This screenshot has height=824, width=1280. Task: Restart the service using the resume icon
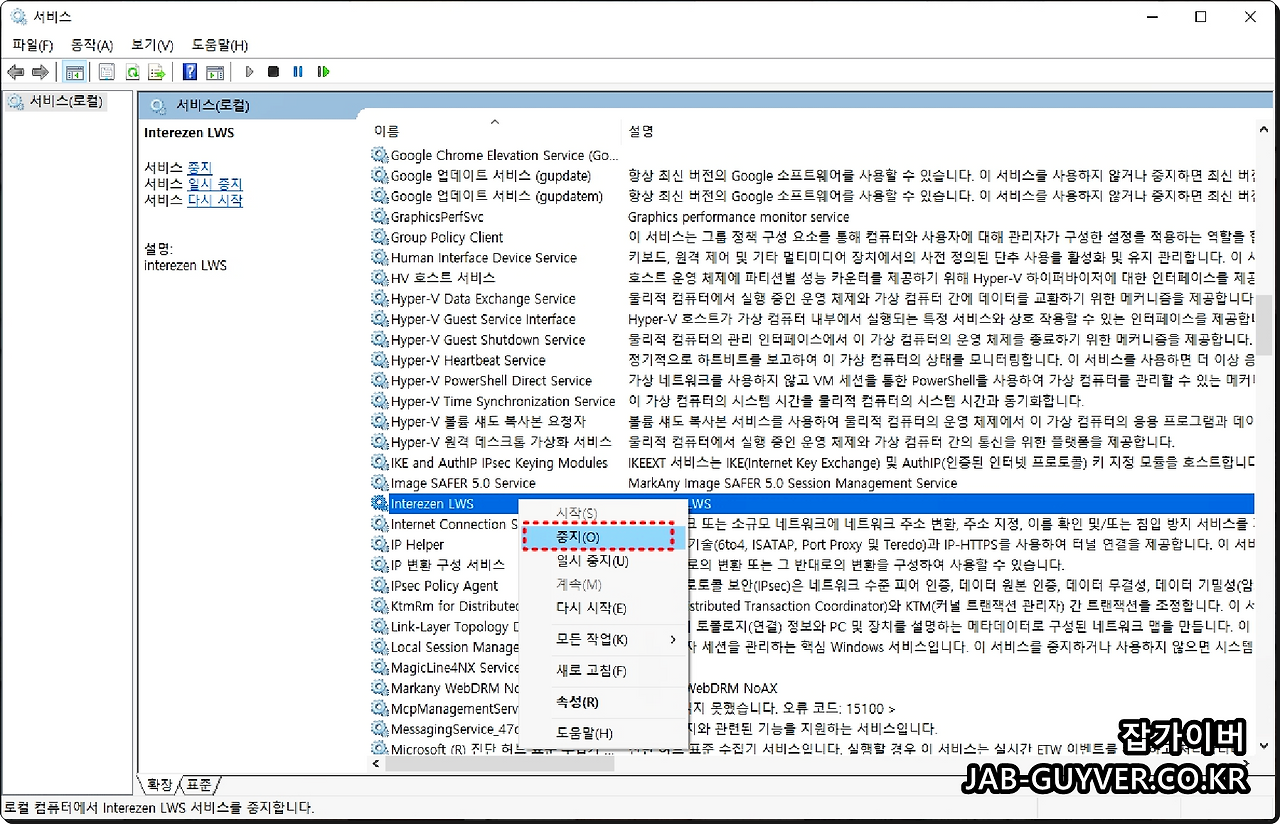321,71
